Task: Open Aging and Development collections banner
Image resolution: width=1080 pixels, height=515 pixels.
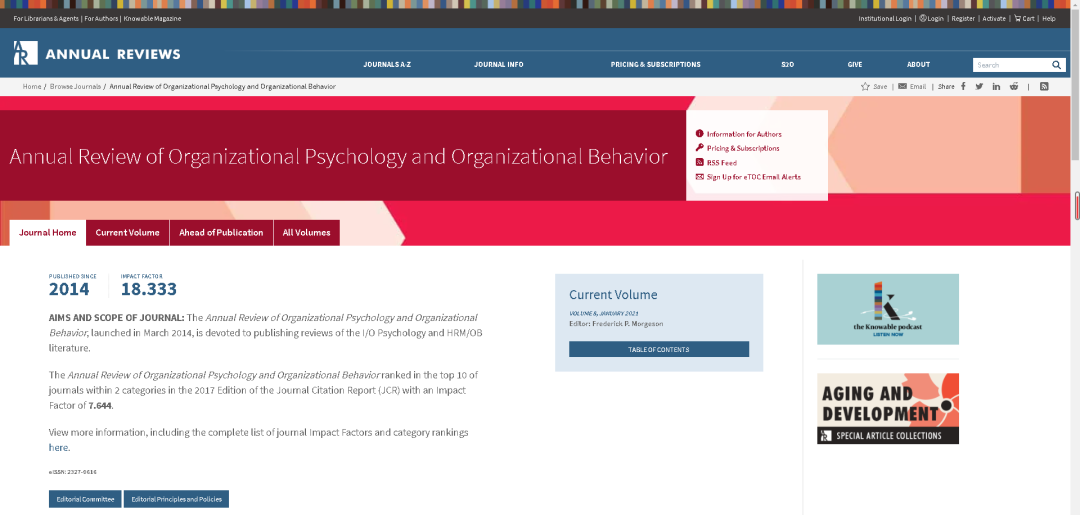Action: tap(888, 408)
